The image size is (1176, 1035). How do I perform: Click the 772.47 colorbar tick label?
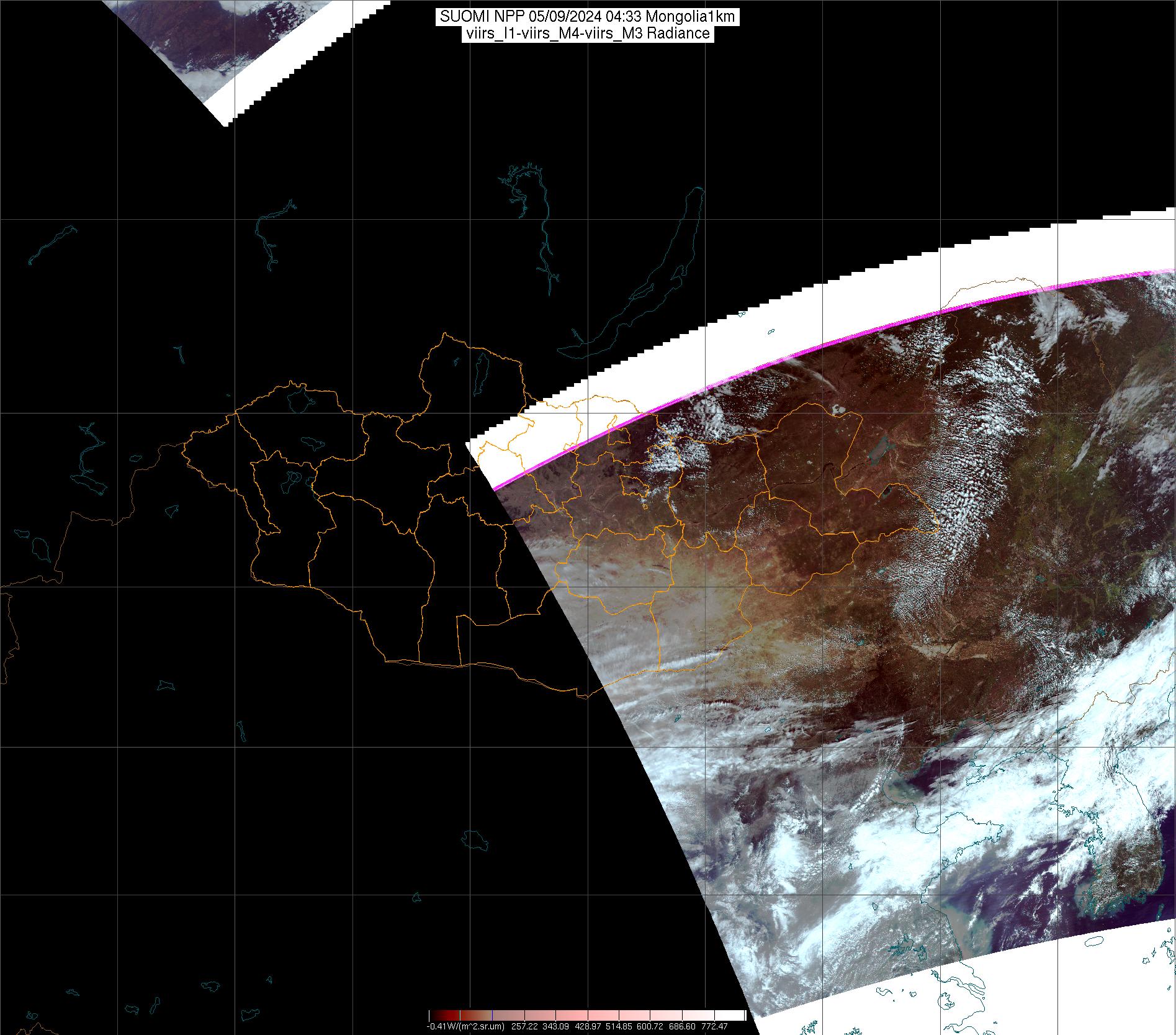(x=714, y=1027)
